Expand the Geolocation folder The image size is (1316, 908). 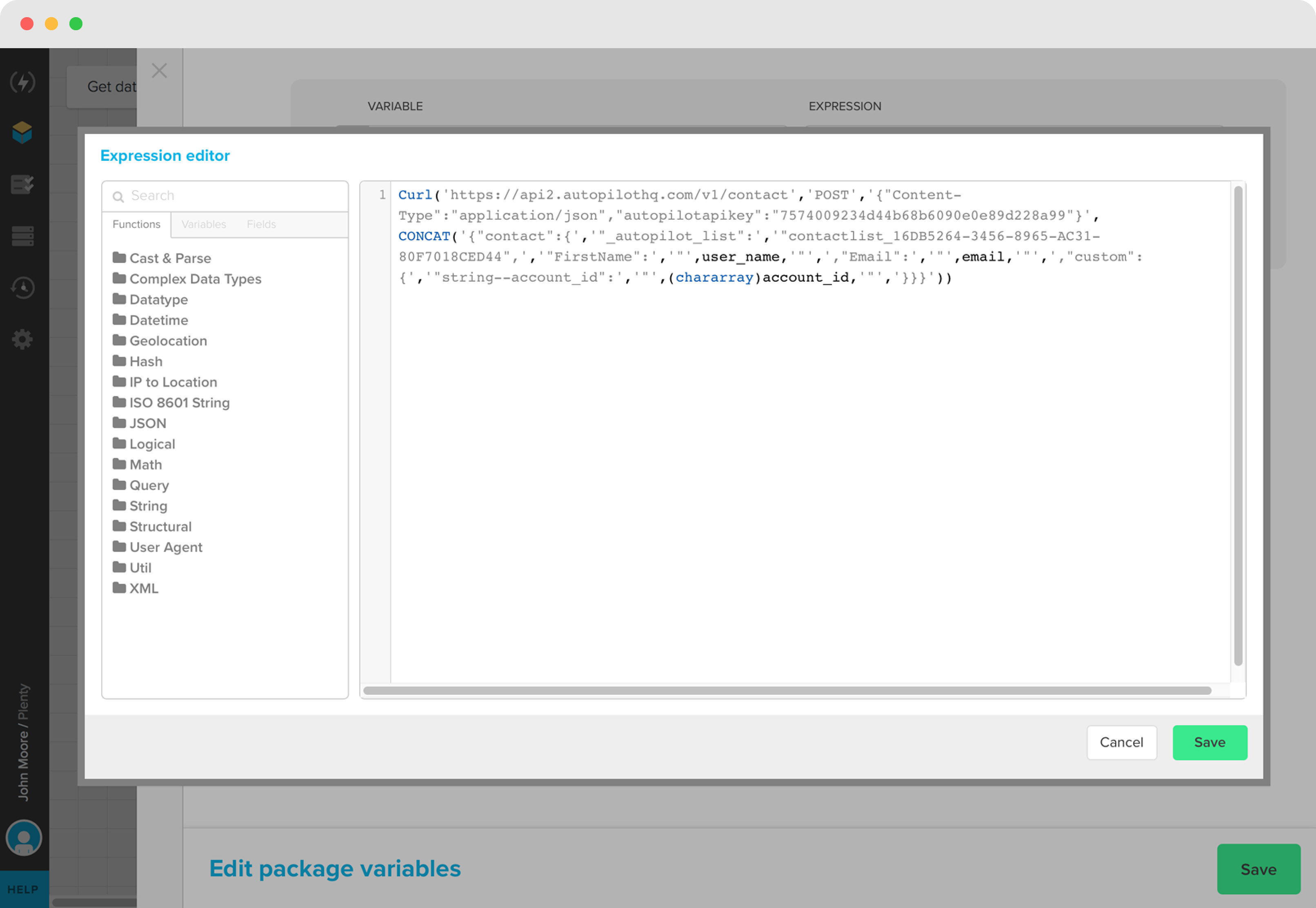pyautogui.click(x=160, y=341)
